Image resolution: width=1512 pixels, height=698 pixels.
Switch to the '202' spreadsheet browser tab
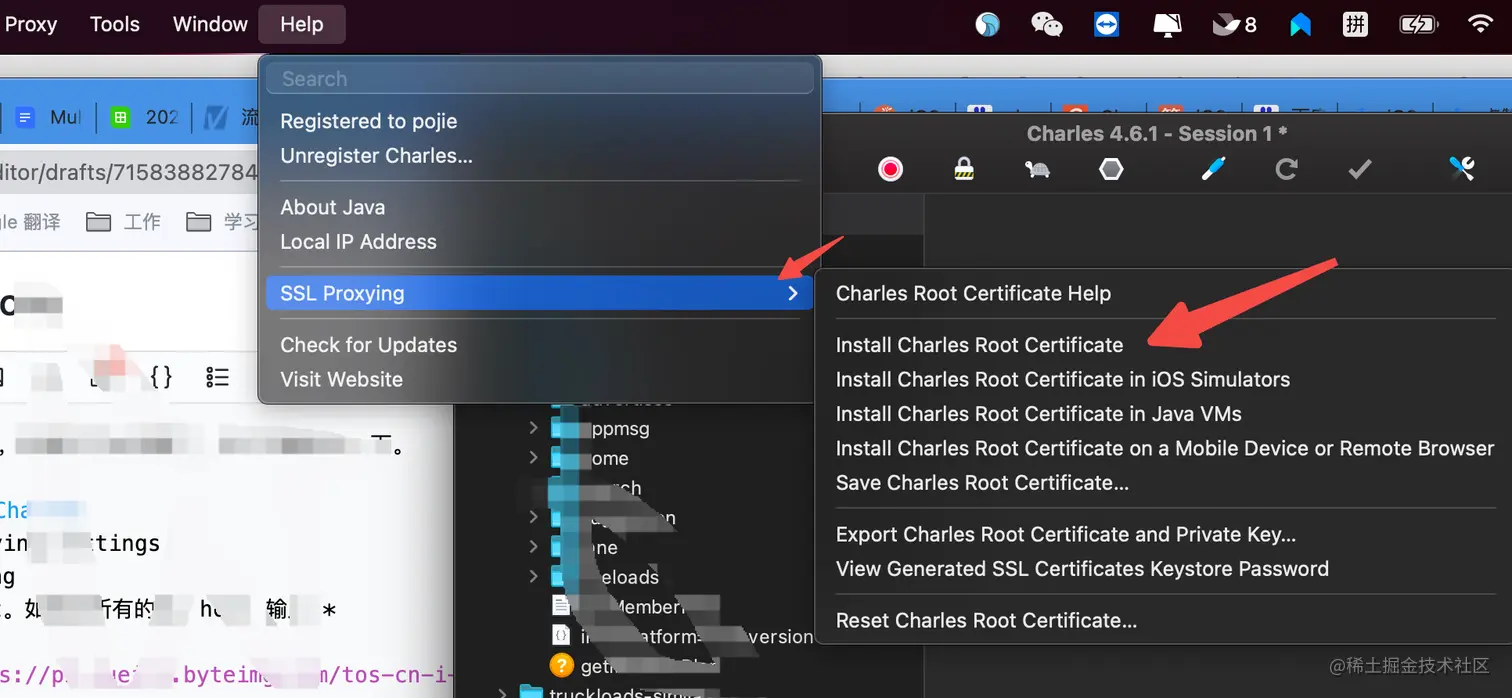(x=146, y=117)
